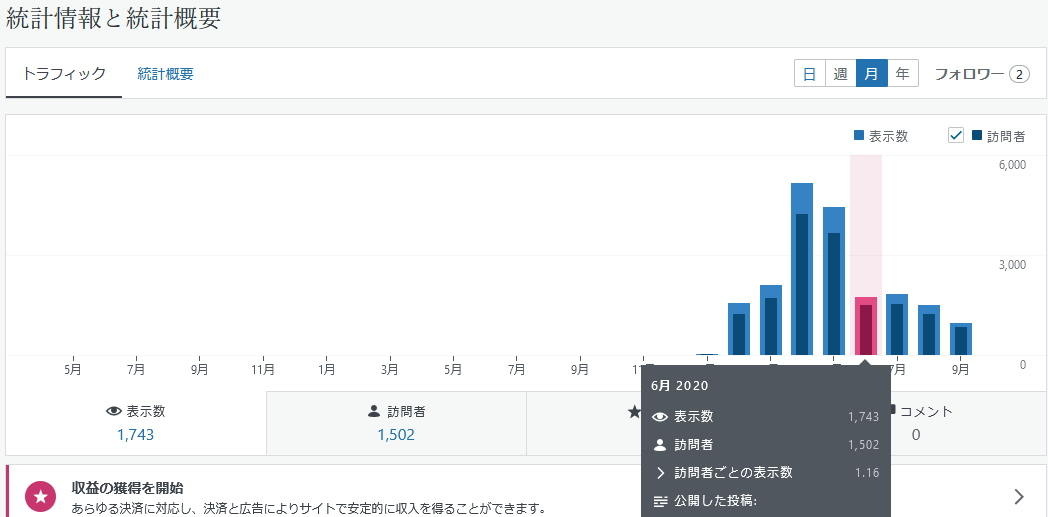This screenshot has width=1048, height=517.
Task: Open the トラフィック tab
Action: [x=64, y=73]
